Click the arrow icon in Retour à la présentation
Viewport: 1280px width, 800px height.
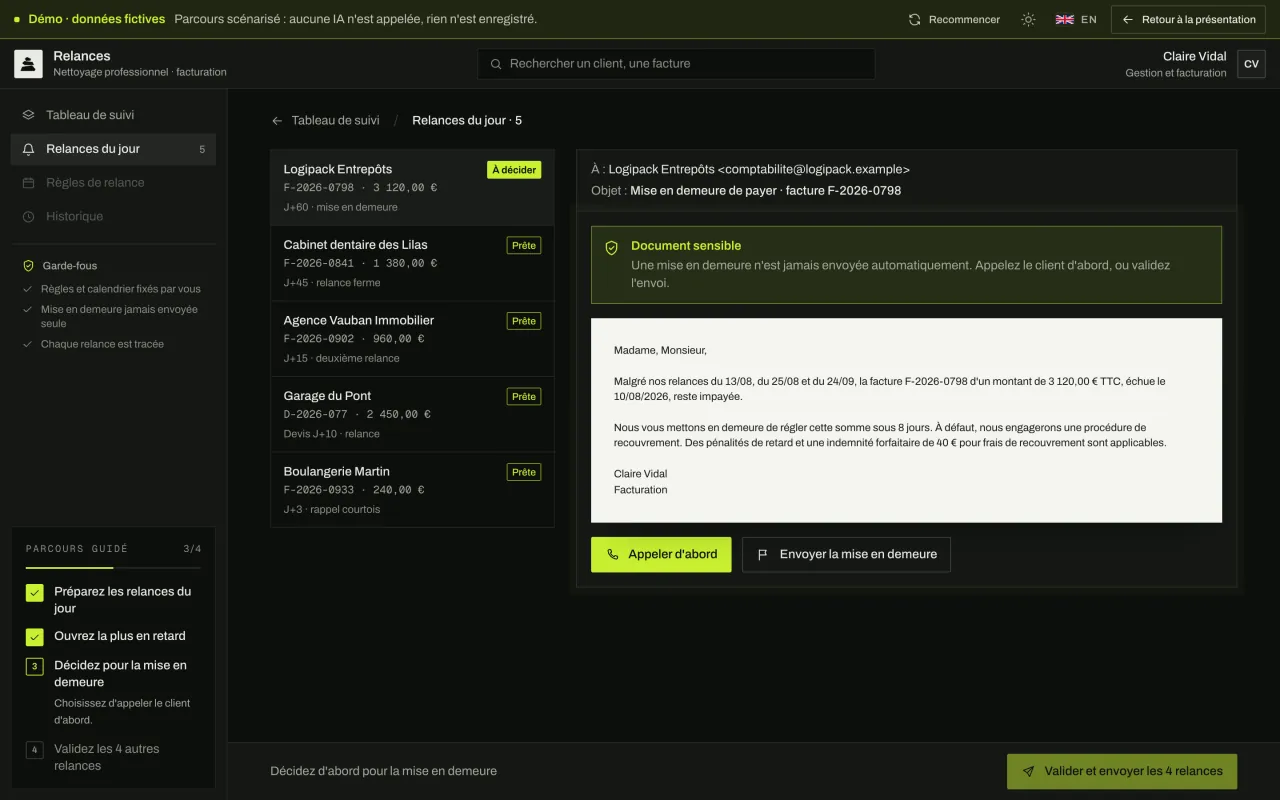[1128, 19]
